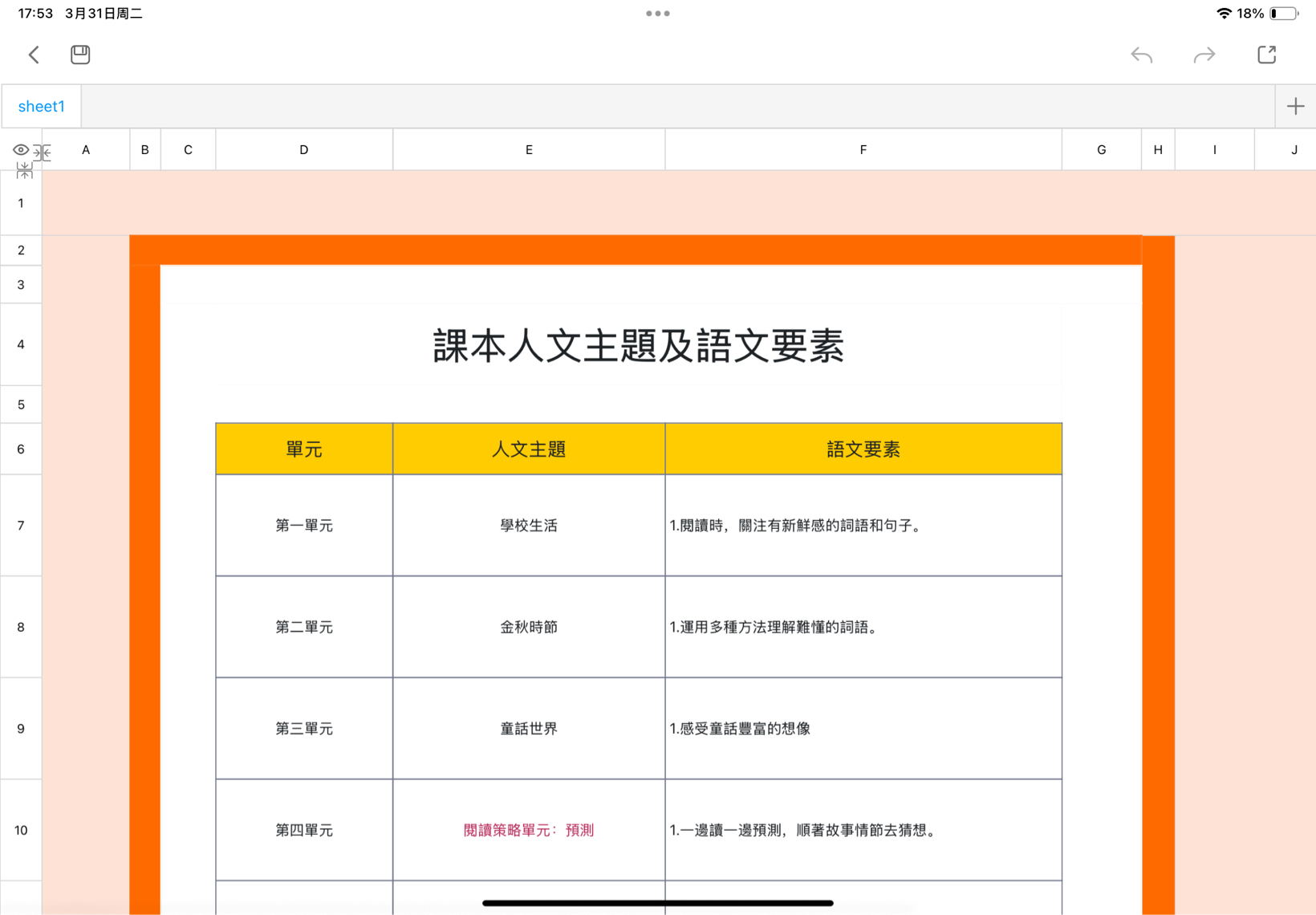Screen dimensions: 1316x915
Task: Select row 3 header
Action: [x=21, y=285]
